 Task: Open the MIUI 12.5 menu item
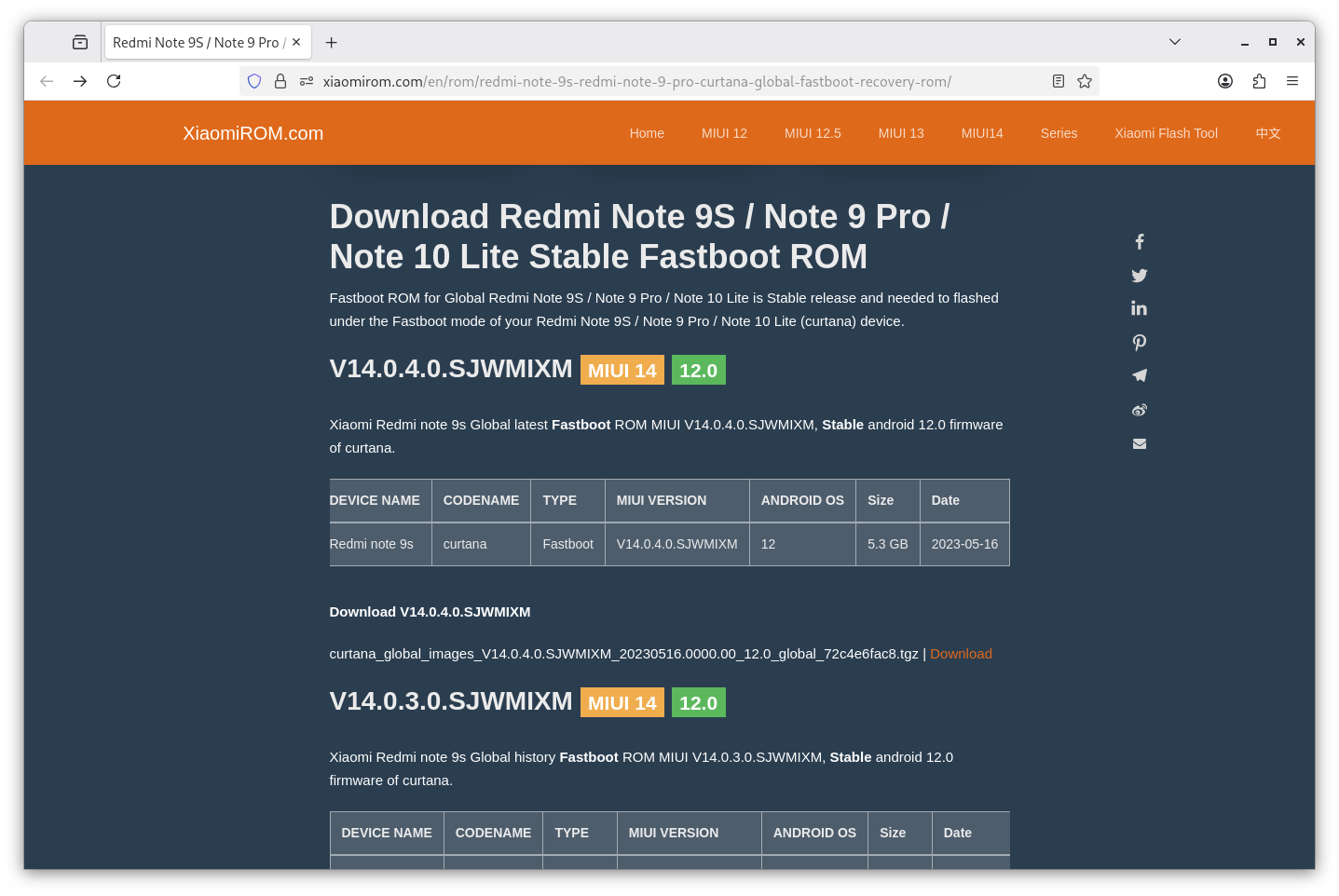pos(813,133)
